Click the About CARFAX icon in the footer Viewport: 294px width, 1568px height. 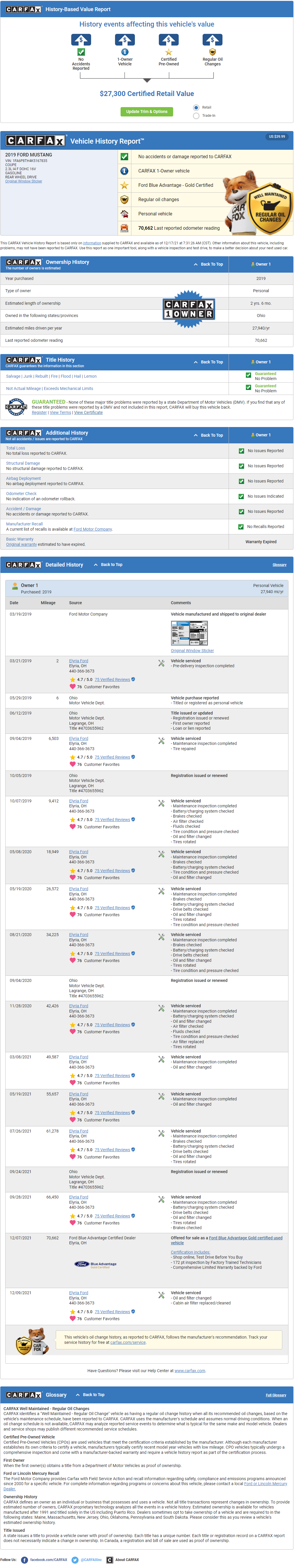click(109, 1560)
